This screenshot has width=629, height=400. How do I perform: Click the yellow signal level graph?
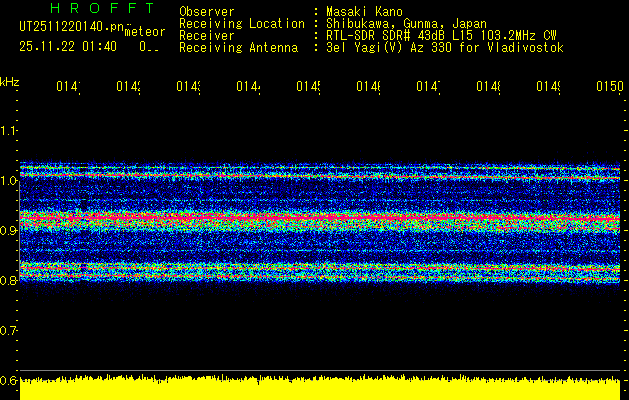[320, 390]
